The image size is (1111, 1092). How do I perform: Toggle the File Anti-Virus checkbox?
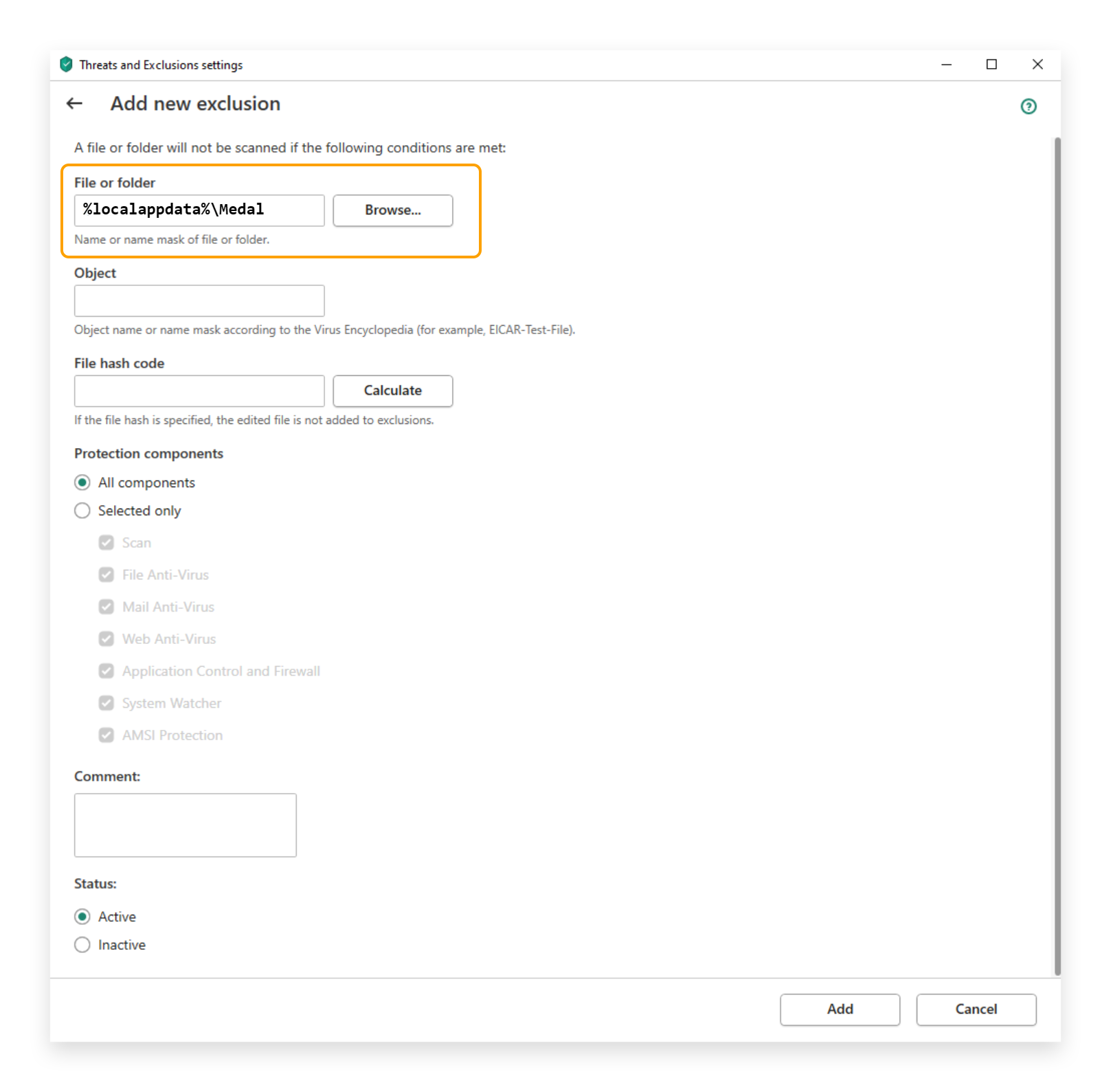(106, 575)
